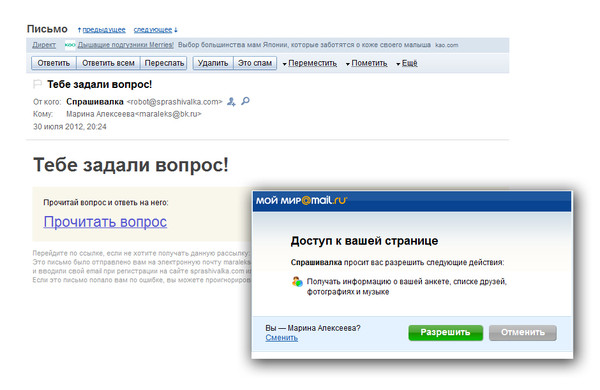Click the friends icon in permission dialog
Screen dimensions: 600x390
297,282
